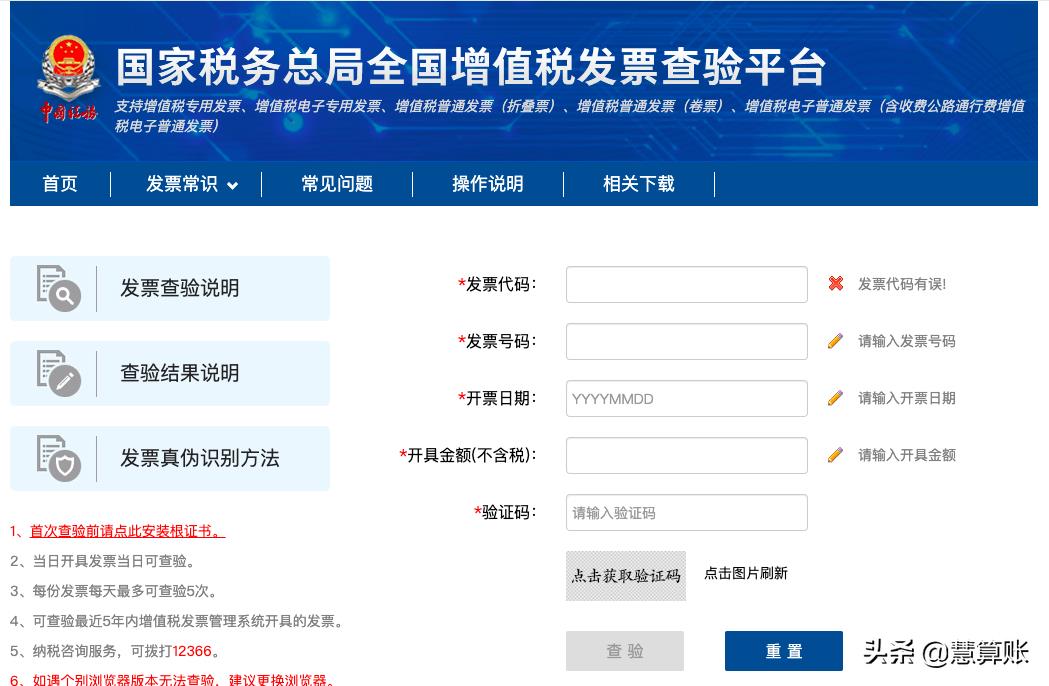Click the 验证码 field label
Viewport: 1049px width, 686px height.
coord(505,513)
